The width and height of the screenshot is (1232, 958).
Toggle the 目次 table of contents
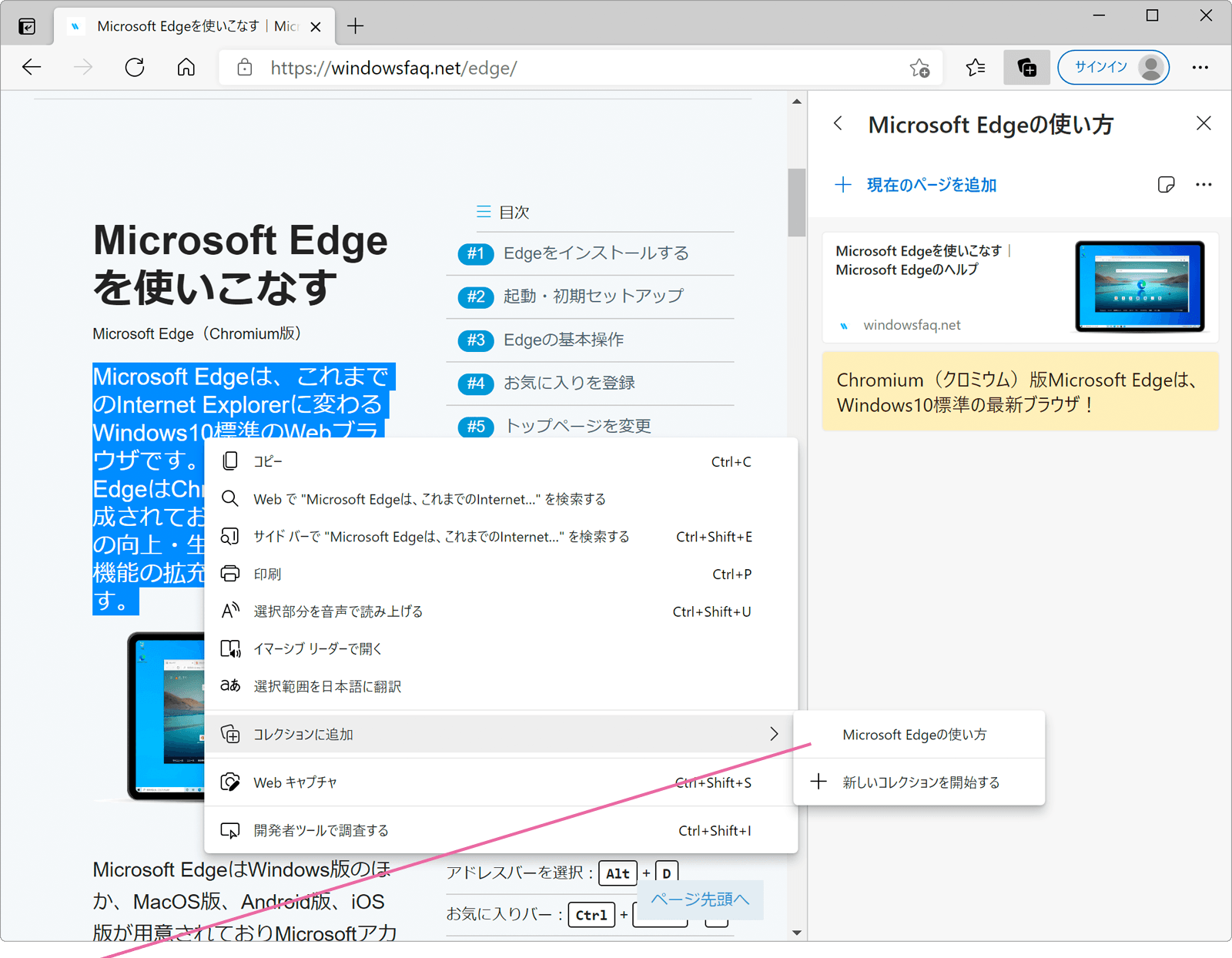(503, 212)
